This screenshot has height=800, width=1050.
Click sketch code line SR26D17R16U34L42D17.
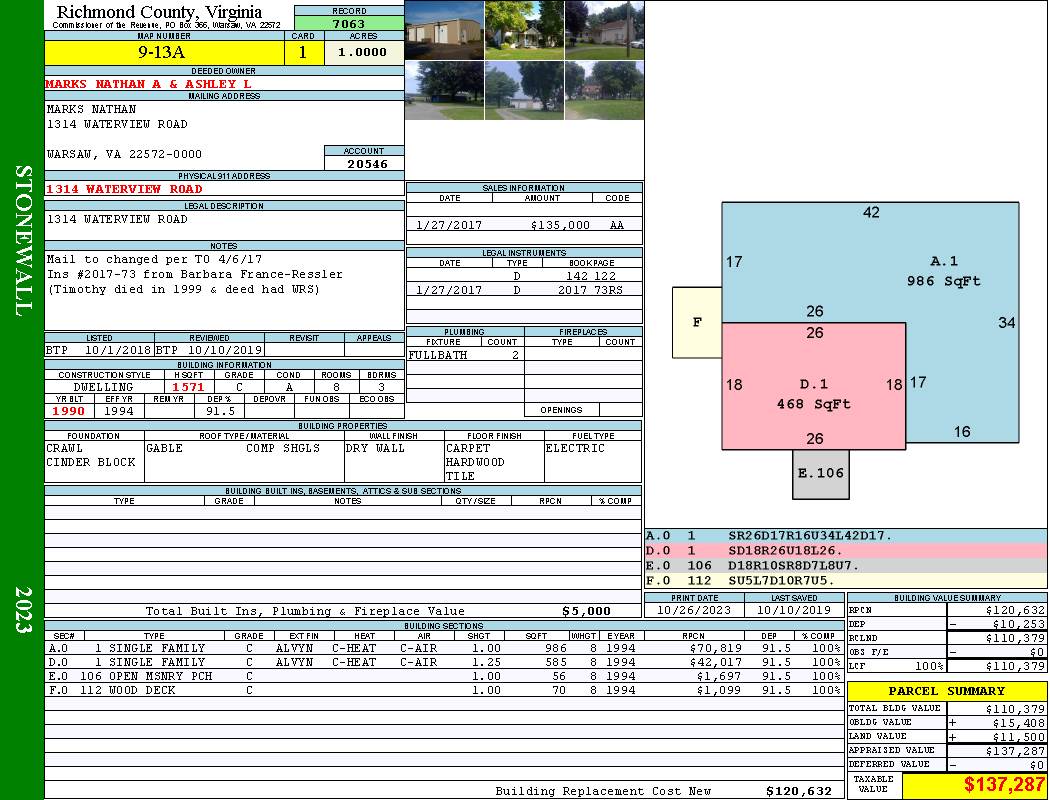coord(810,536)
